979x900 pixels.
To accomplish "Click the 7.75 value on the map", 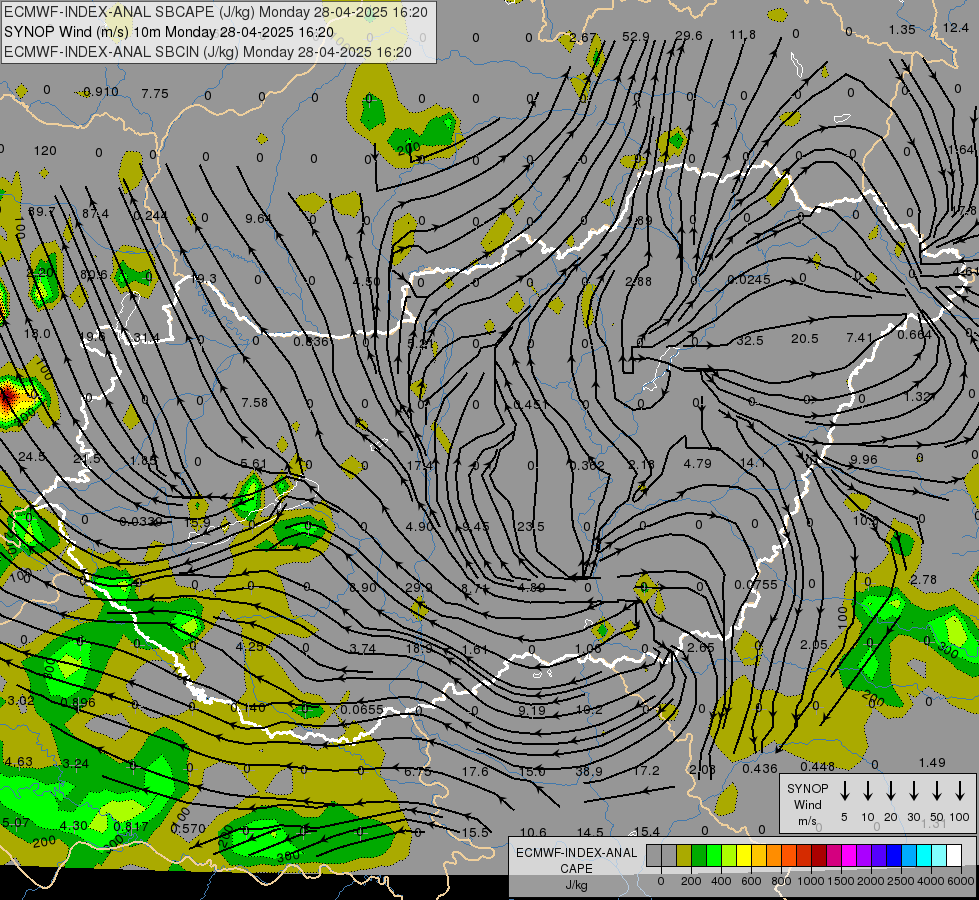I will pyautogui.click(x=155, y=94).
